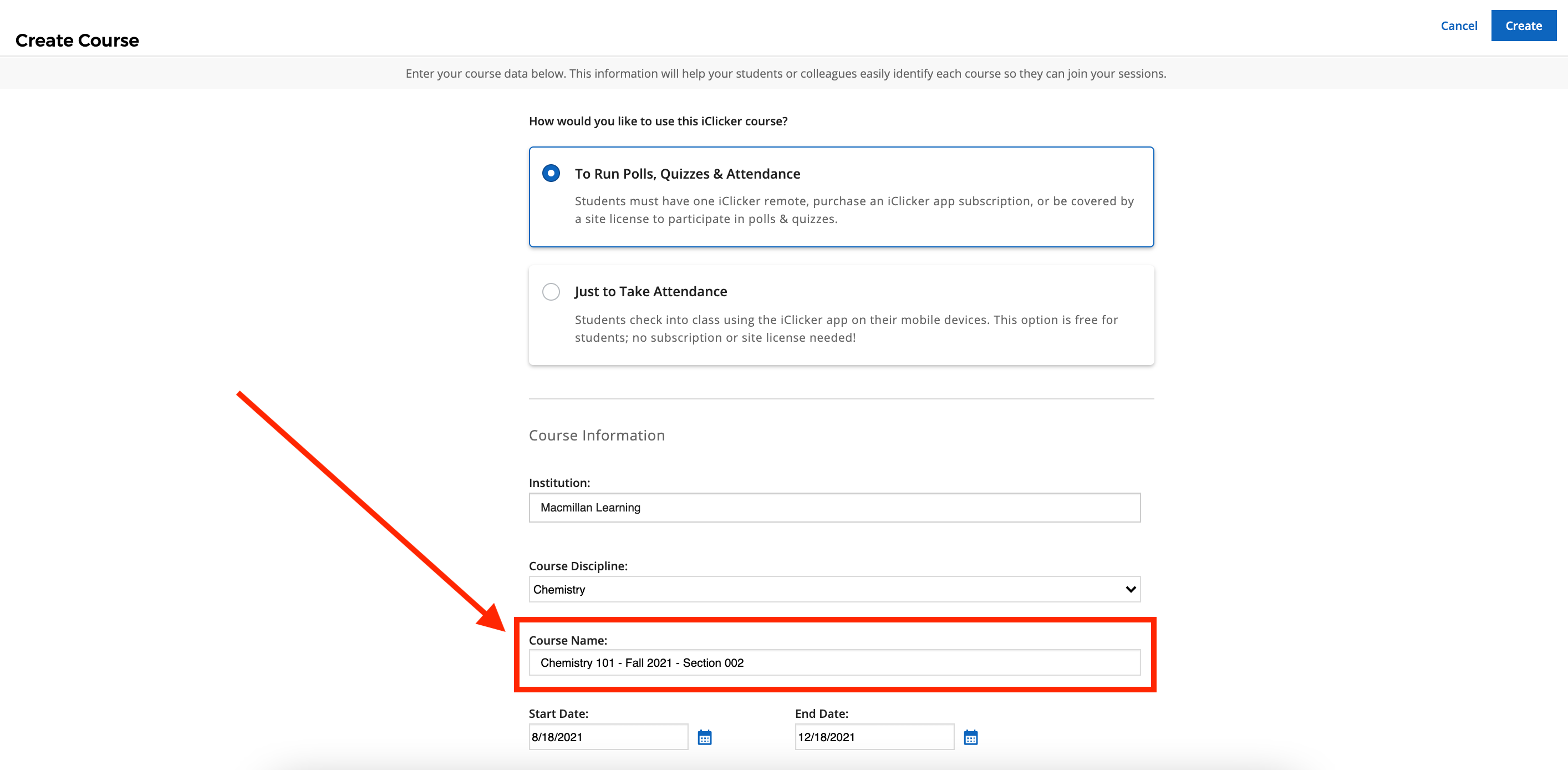Click the blue Start Date calendar icon

(704, 737)
